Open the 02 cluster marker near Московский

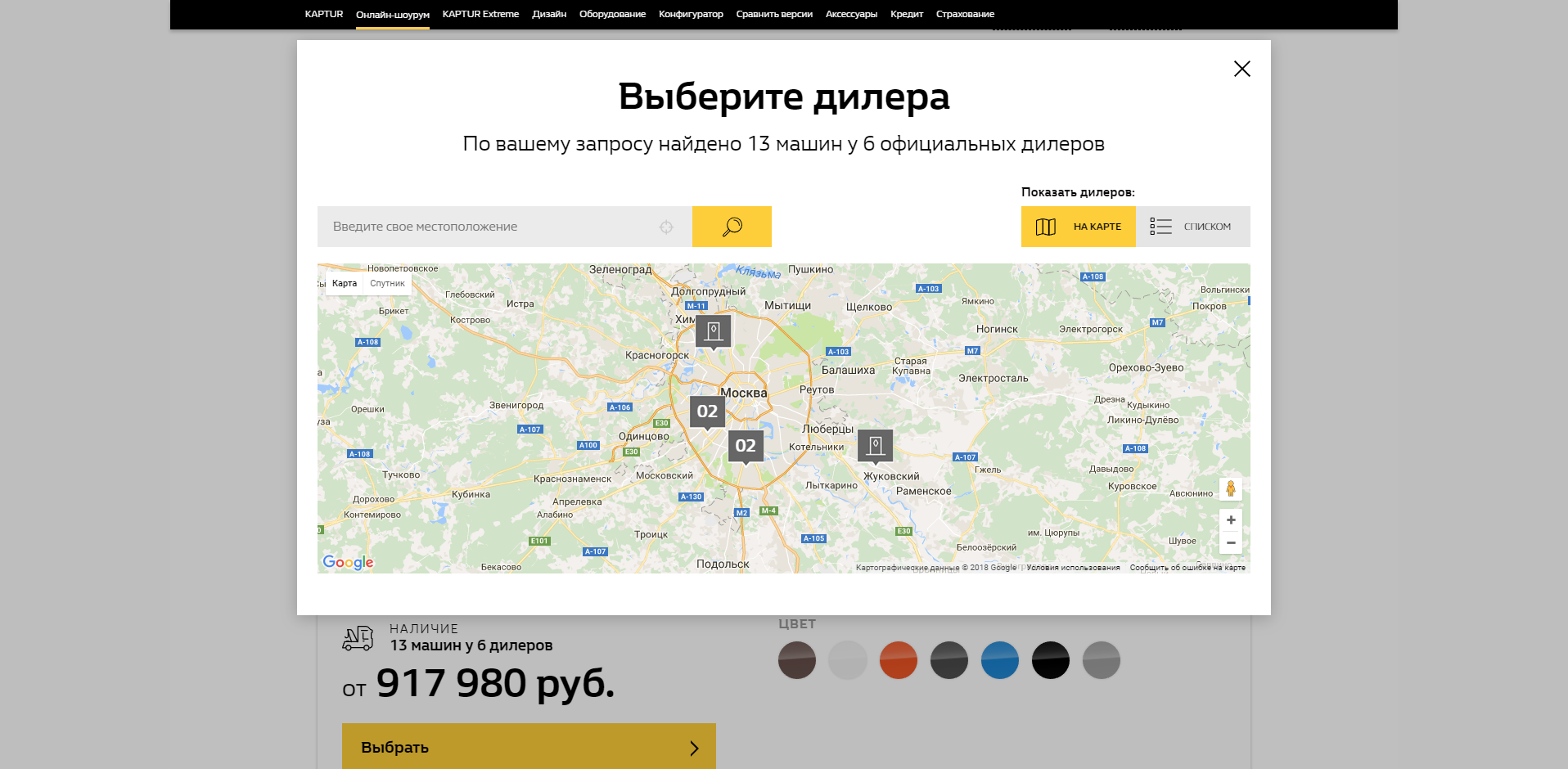746,446
